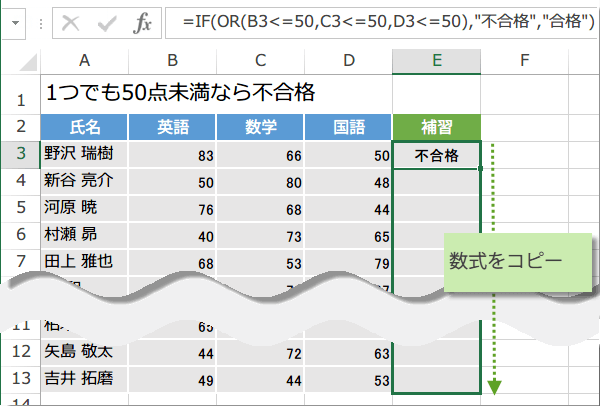Select English score 50 in row 4
Image resolution: width=600 pixels, height=406 pixels.
click(x=172, y=182)
